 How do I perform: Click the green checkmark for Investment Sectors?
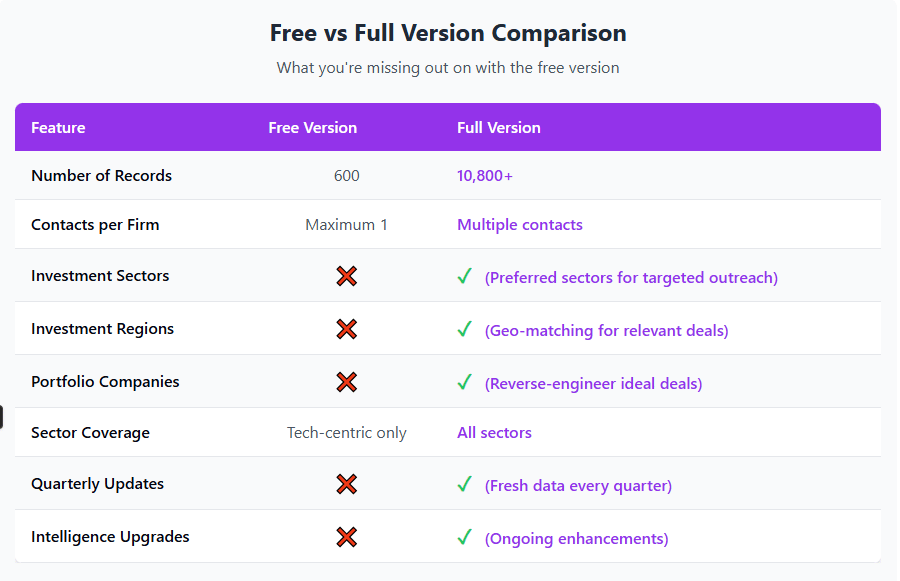pos(464,276)
